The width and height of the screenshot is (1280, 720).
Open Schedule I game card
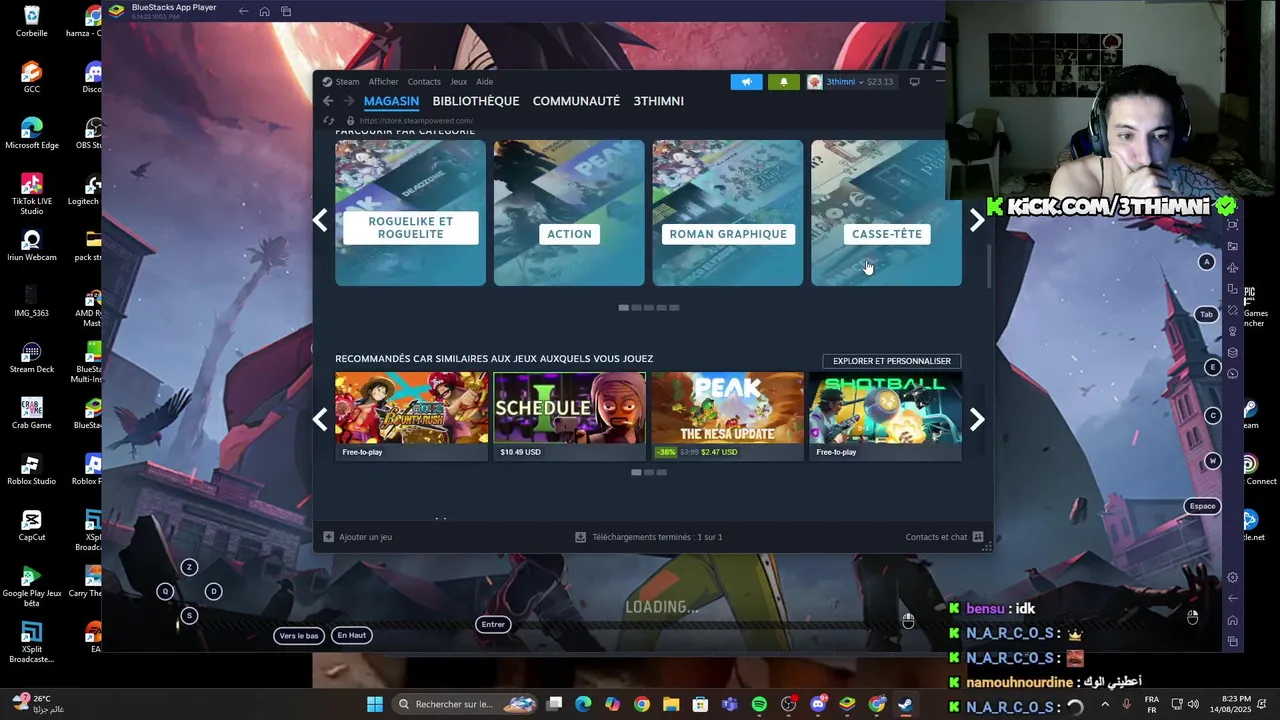pyautogui.click(x=570, y=416)
